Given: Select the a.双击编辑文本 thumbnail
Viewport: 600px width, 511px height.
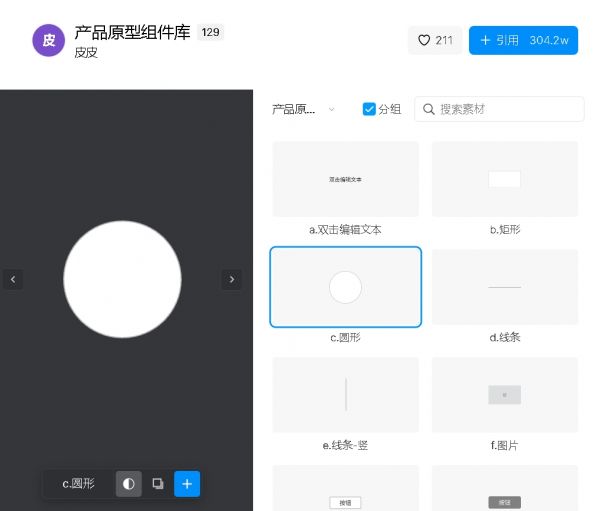Looking at the screenshot, I should click(x=346, y=179).
